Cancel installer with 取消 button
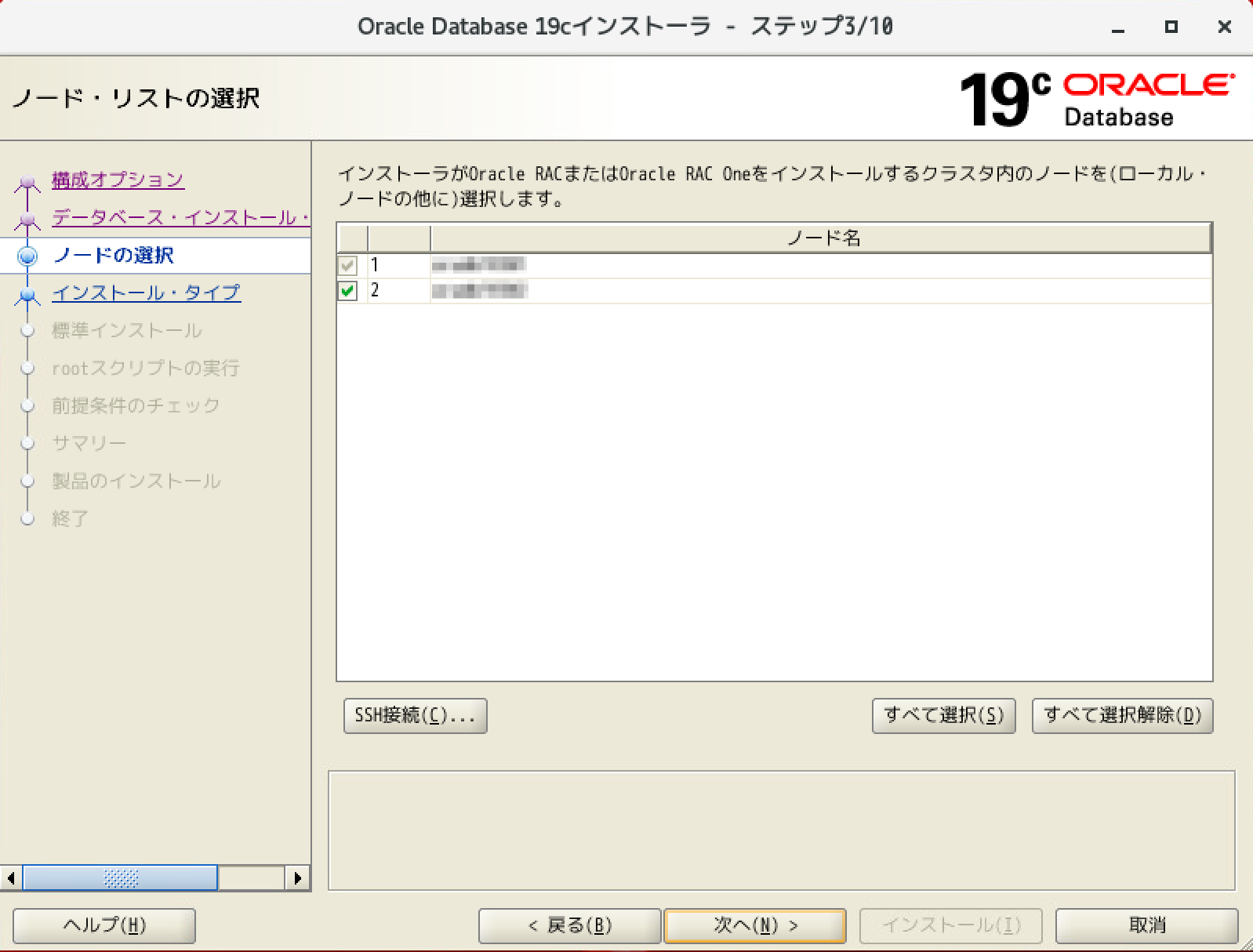This screenshot has height=952, width=1253. click(1146, 925)
